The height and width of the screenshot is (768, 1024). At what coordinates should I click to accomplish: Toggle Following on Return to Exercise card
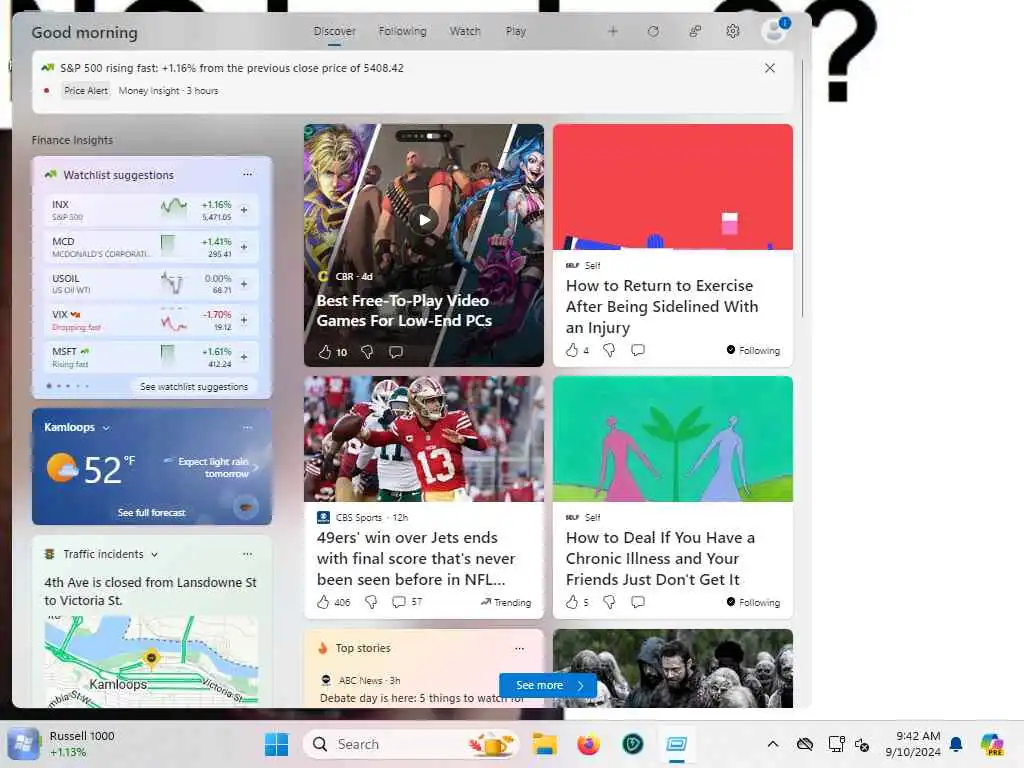(753, 350)
